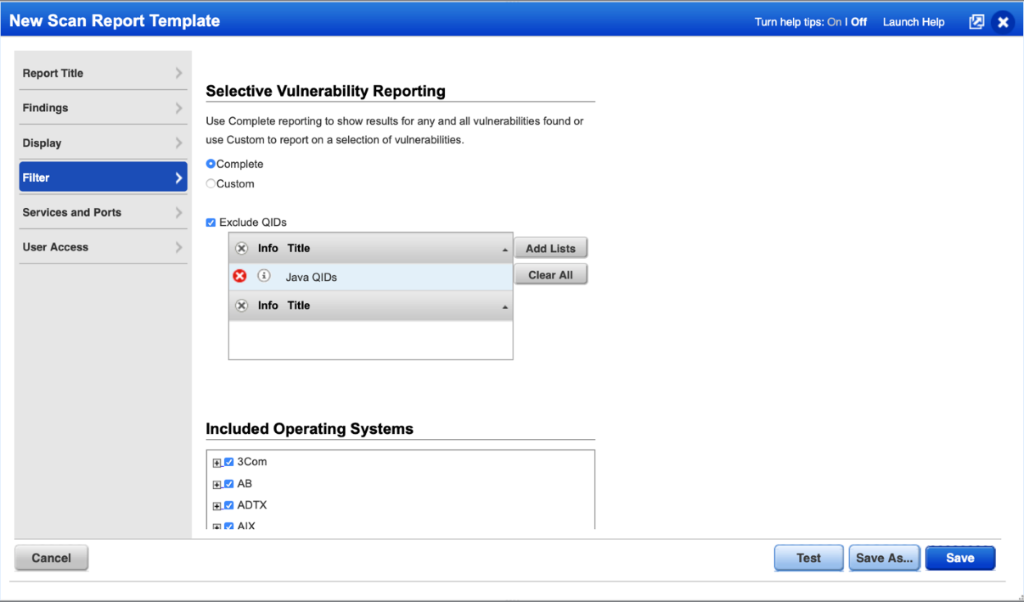Screen dimensions: 1024x602
Task: Sort with the first Title column arrow
Action: pyautogui.click(x=505, y=249)
